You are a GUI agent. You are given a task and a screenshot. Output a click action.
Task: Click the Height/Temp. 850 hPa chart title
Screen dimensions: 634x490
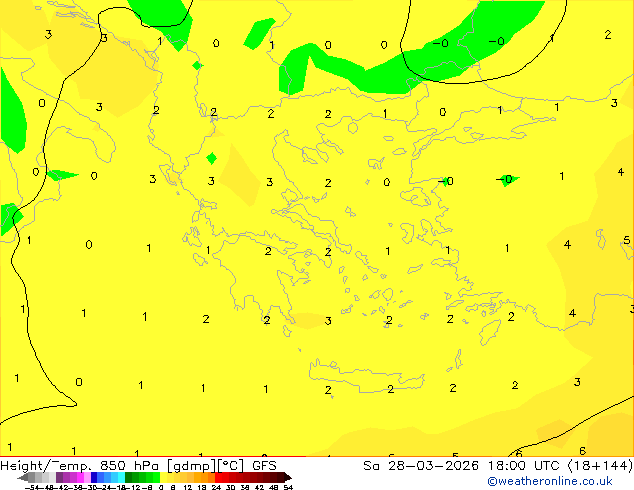(81, 466)
